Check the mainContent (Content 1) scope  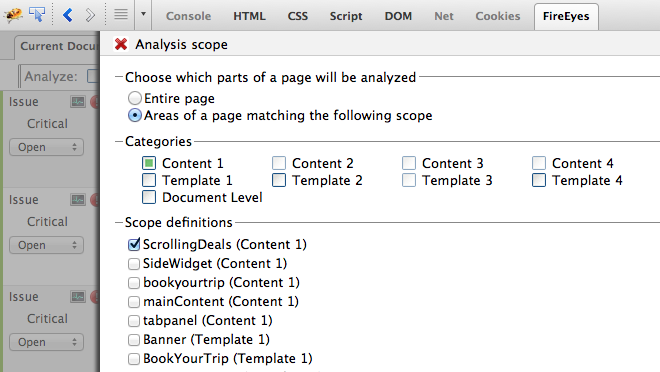click(x=134, y=302)
